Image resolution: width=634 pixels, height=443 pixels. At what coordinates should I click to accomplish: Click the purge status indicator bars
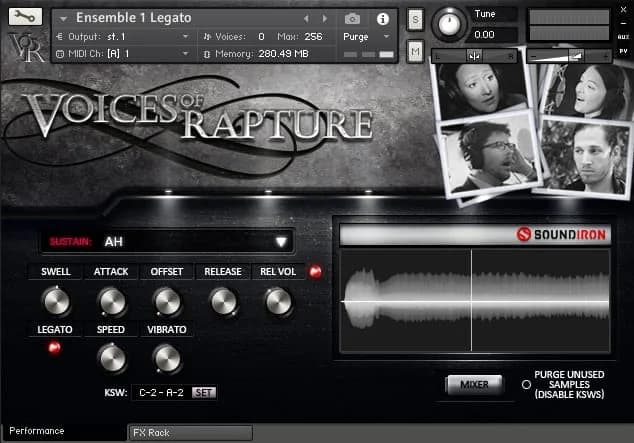tap(368, 54)
